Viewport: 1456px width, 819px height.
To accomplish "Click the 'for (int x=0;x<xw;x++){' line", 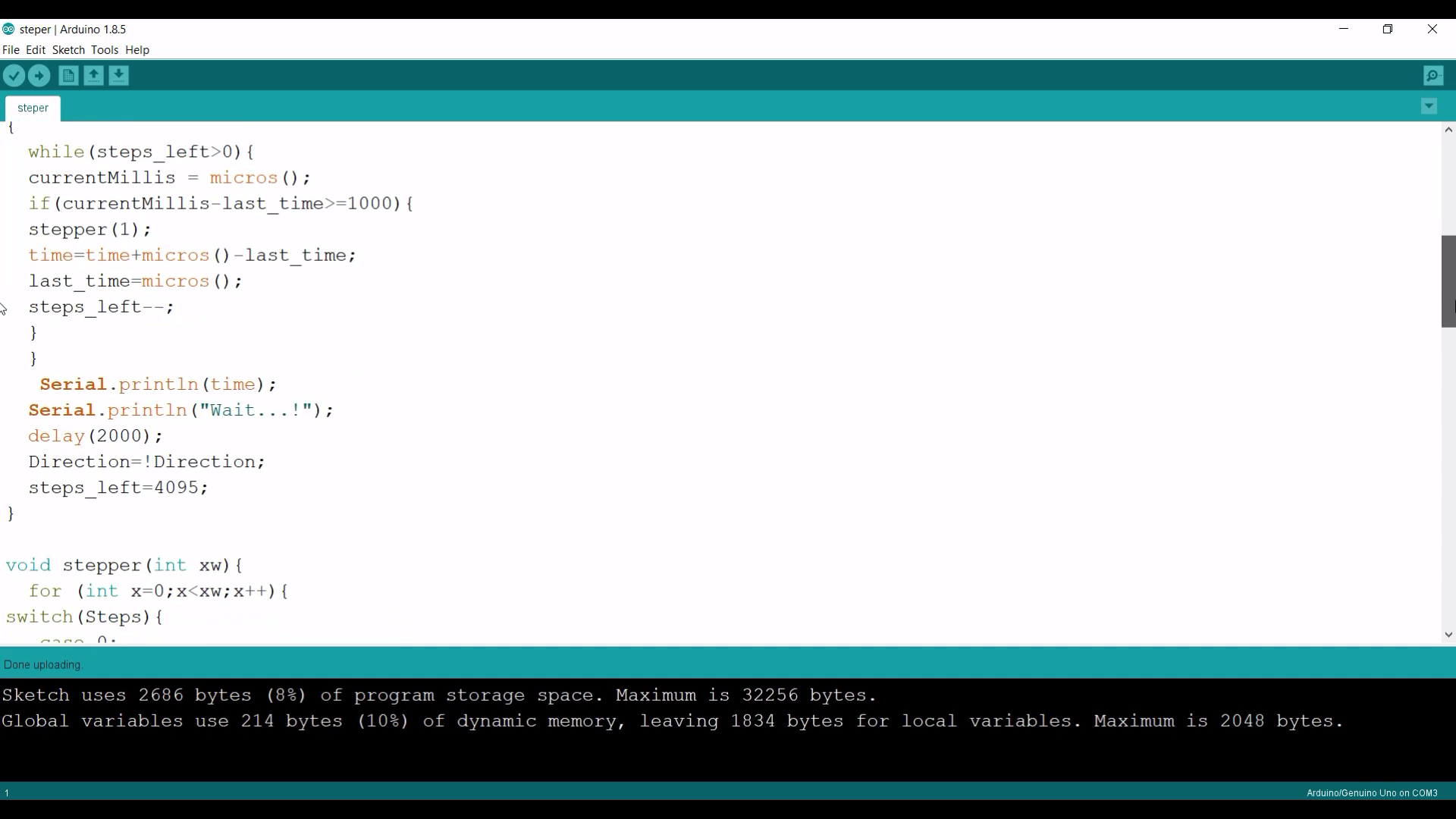I will 158,591.
